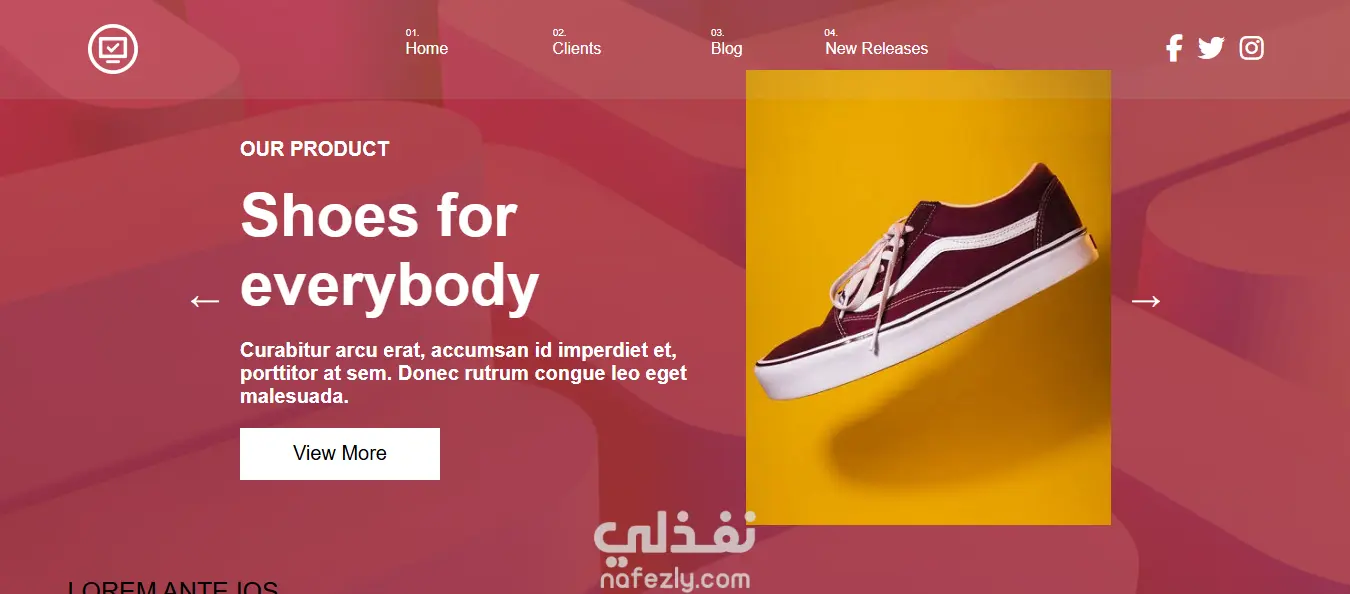Click the "Shoes for everybody" headline
This screenshot has height=594, width=1350.
tap(390, 250)
